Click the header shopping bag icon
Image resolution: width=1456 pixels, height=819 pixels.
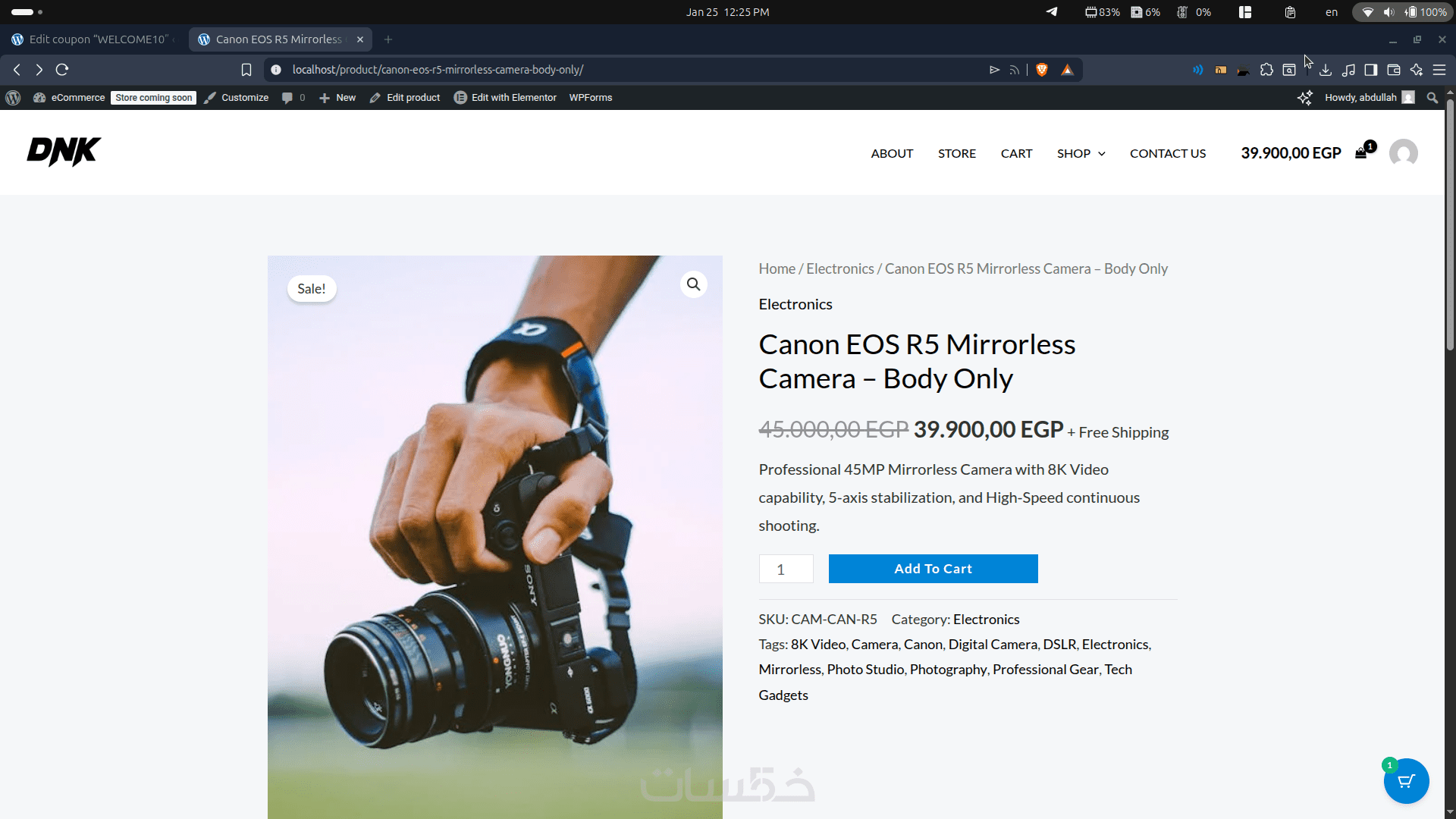click(x=1361, y=153)
